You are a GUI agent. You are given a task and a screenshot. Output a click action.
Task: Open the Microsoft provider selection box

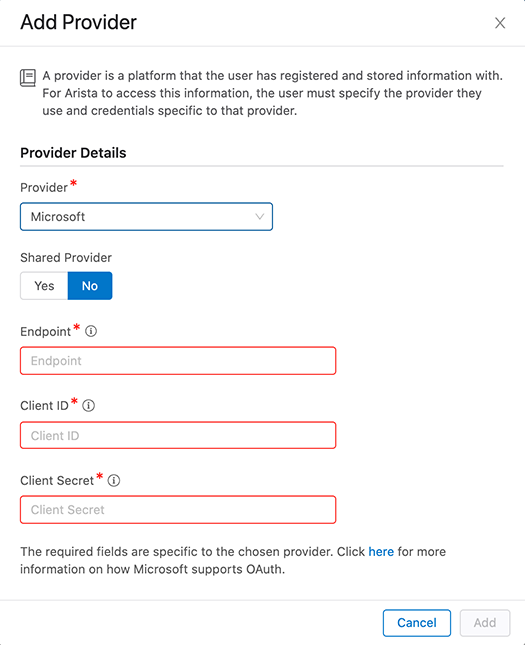click(146, 216)
